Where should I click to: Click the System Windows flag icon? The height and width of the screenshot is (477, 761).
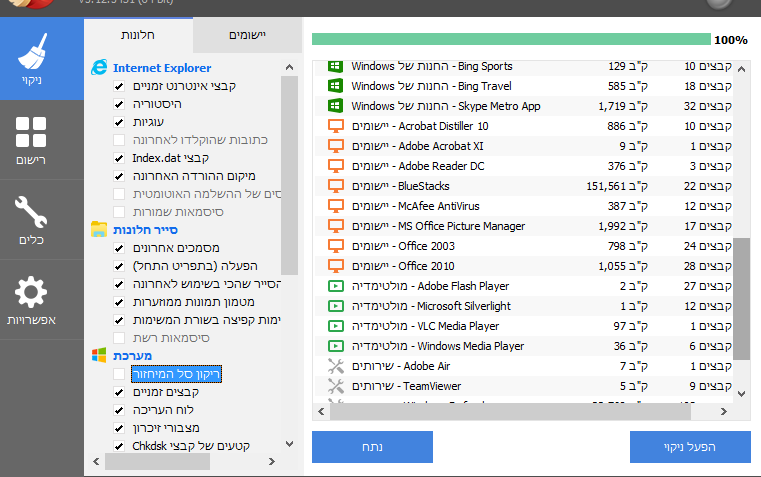tap(99, 355)
